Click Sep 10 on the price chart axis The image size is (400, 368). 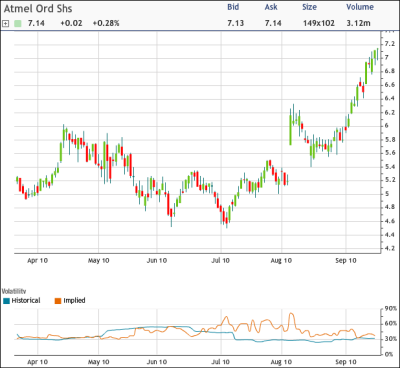click(x=346, y=261)
